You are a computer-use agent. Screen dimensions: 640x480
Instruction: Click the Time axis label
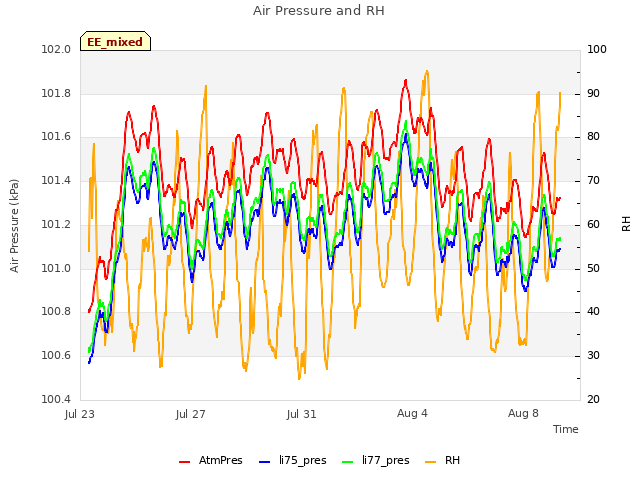[566, 429]
